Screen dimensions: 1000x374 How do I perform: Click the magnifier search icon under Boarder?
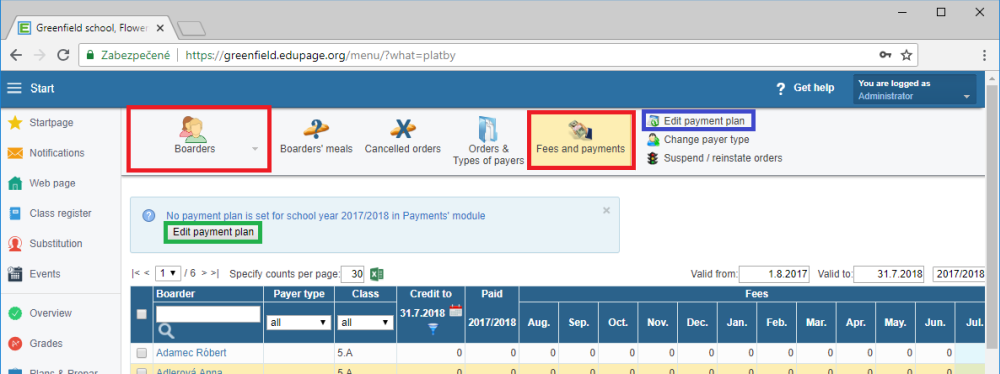(x=166, y=331)
